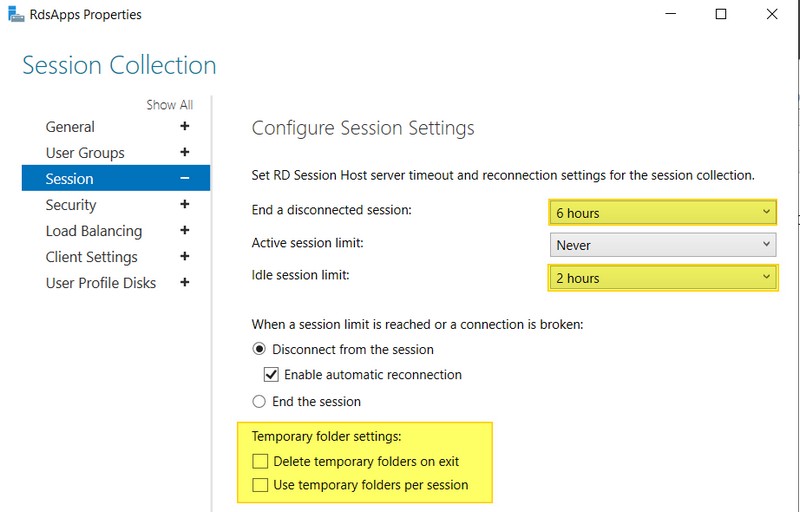Uncheck Enable automatic reconnection

tap(270, 375)
